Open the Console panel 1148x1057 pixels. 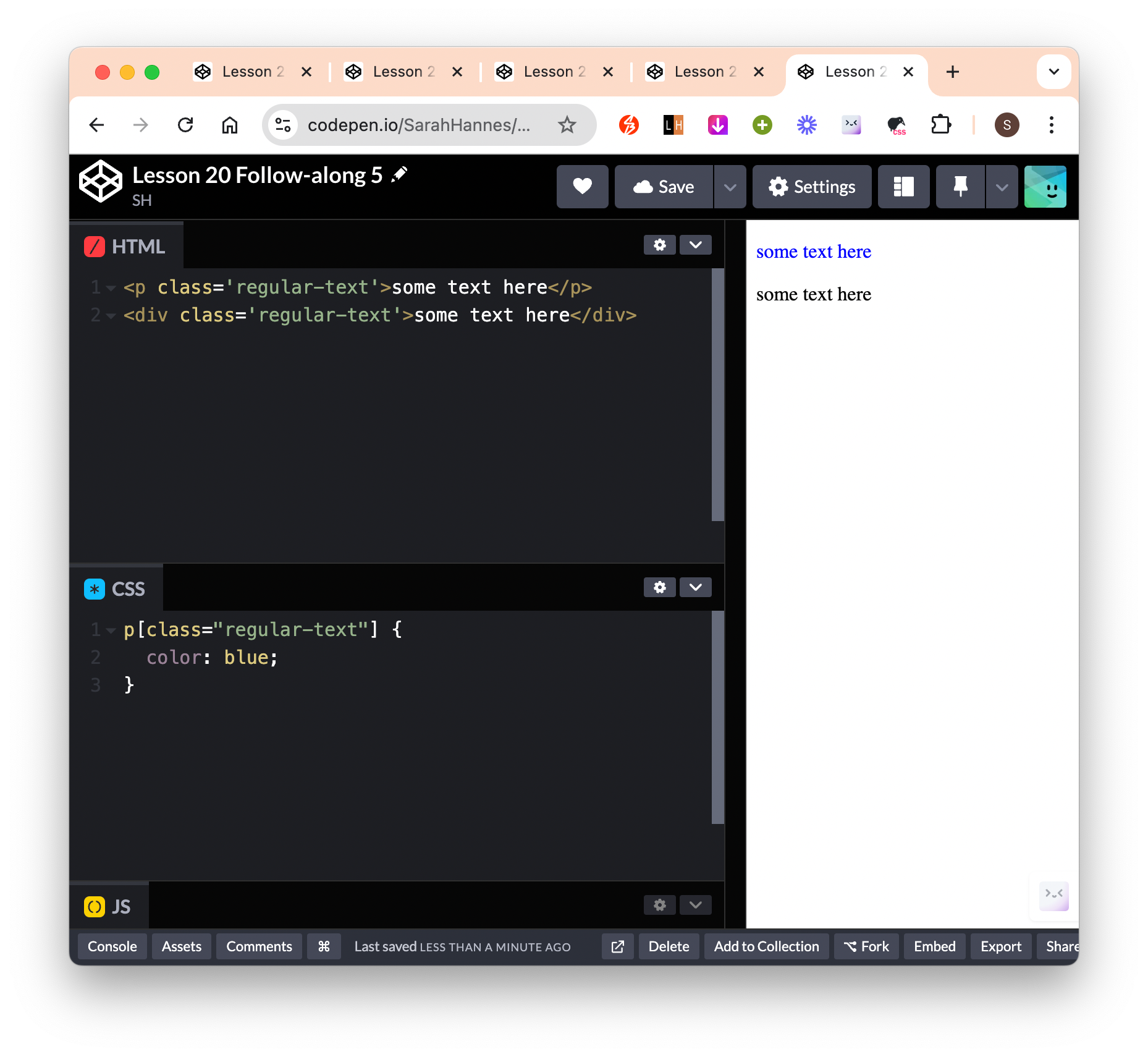(x=112, y=946)
